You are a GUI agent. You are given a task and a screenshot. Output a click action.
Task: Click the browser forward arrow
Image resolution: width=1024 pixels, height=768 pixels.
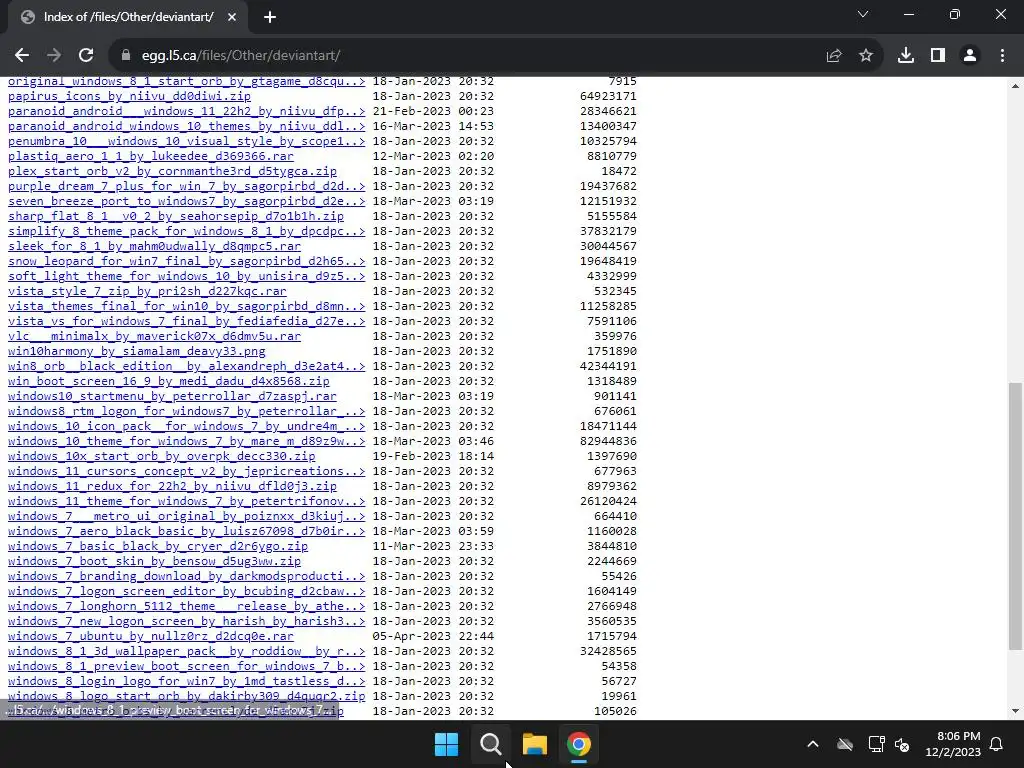(54, 56)
